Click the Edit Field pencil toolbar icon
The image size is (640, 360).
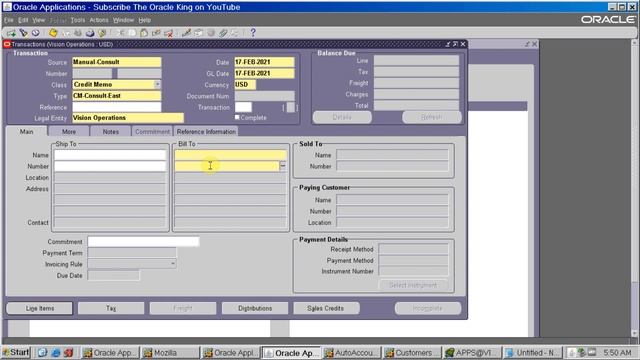pos(187,33)
